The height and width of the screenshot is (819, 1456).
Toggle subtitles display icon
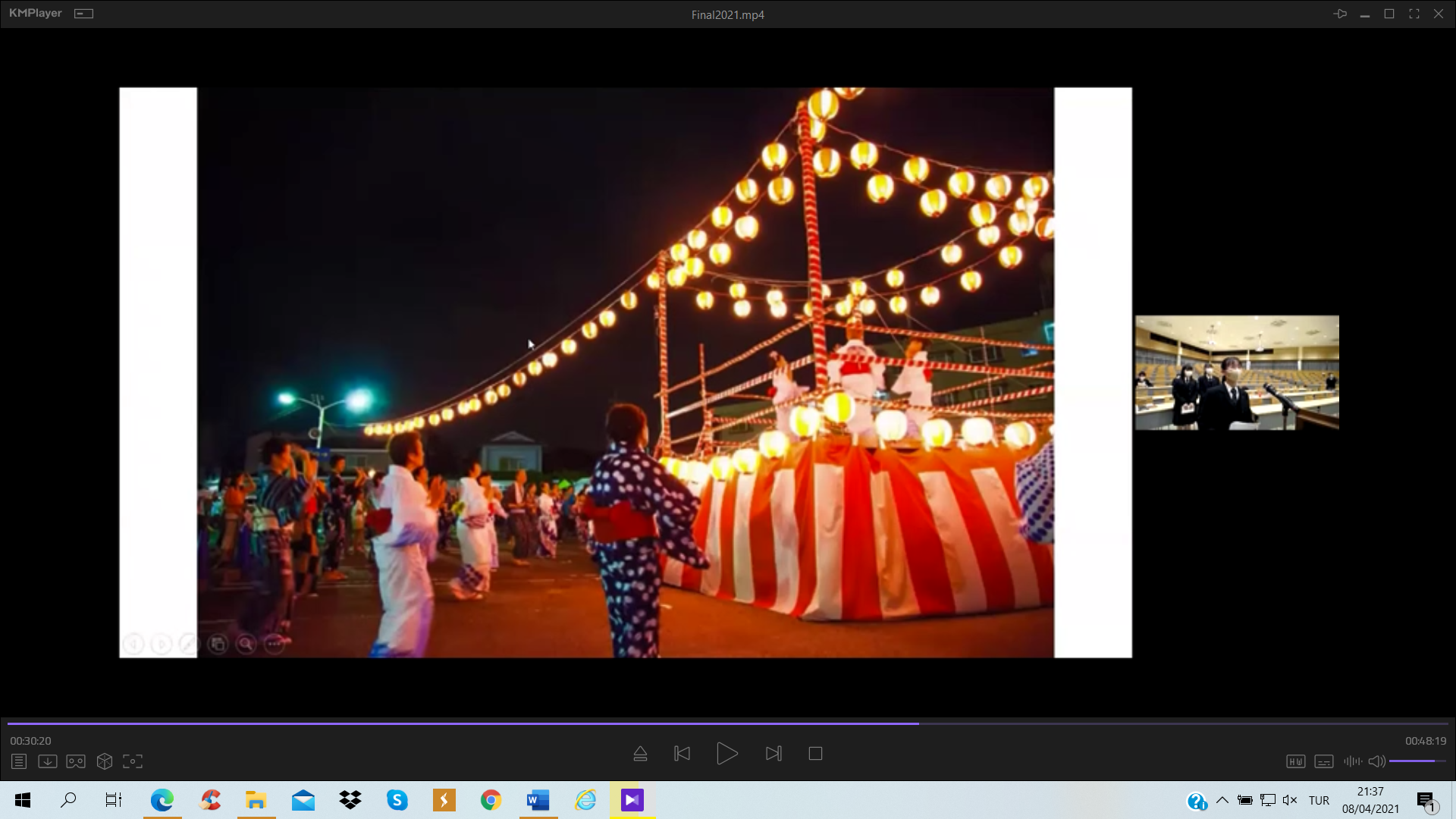(x=1324, y=761)
